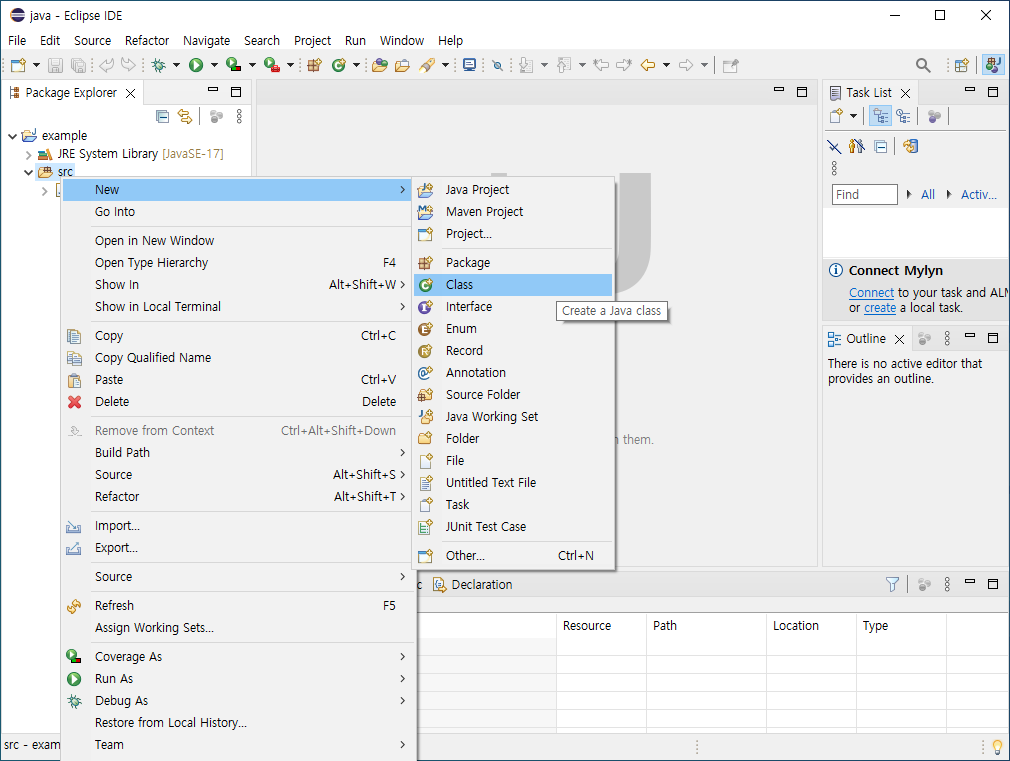Toggle Focus on Active Task in Package Explorer
This screenshot has height=761, width=1010.
[x=216, y=117]
